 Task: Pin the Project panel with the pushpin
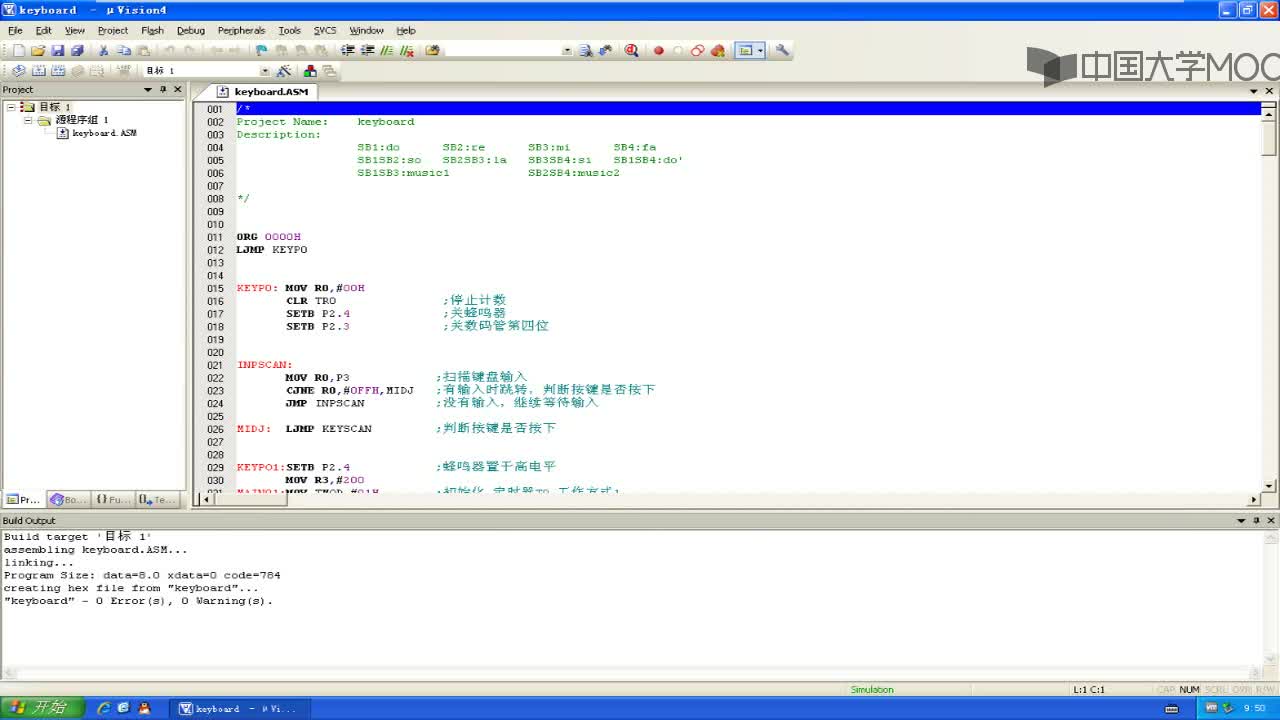163,90
